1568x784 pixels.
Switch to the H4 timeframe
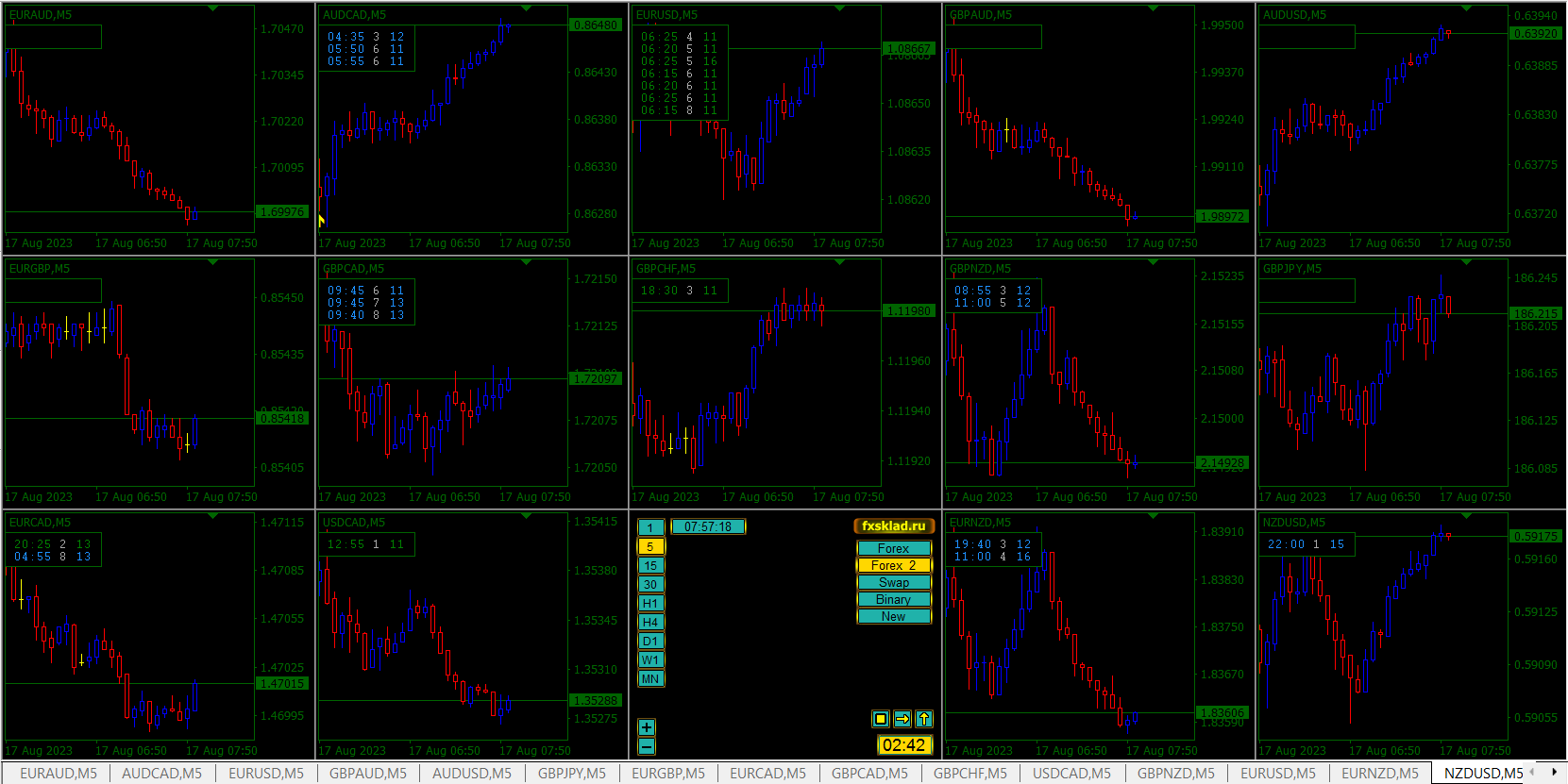650,622
